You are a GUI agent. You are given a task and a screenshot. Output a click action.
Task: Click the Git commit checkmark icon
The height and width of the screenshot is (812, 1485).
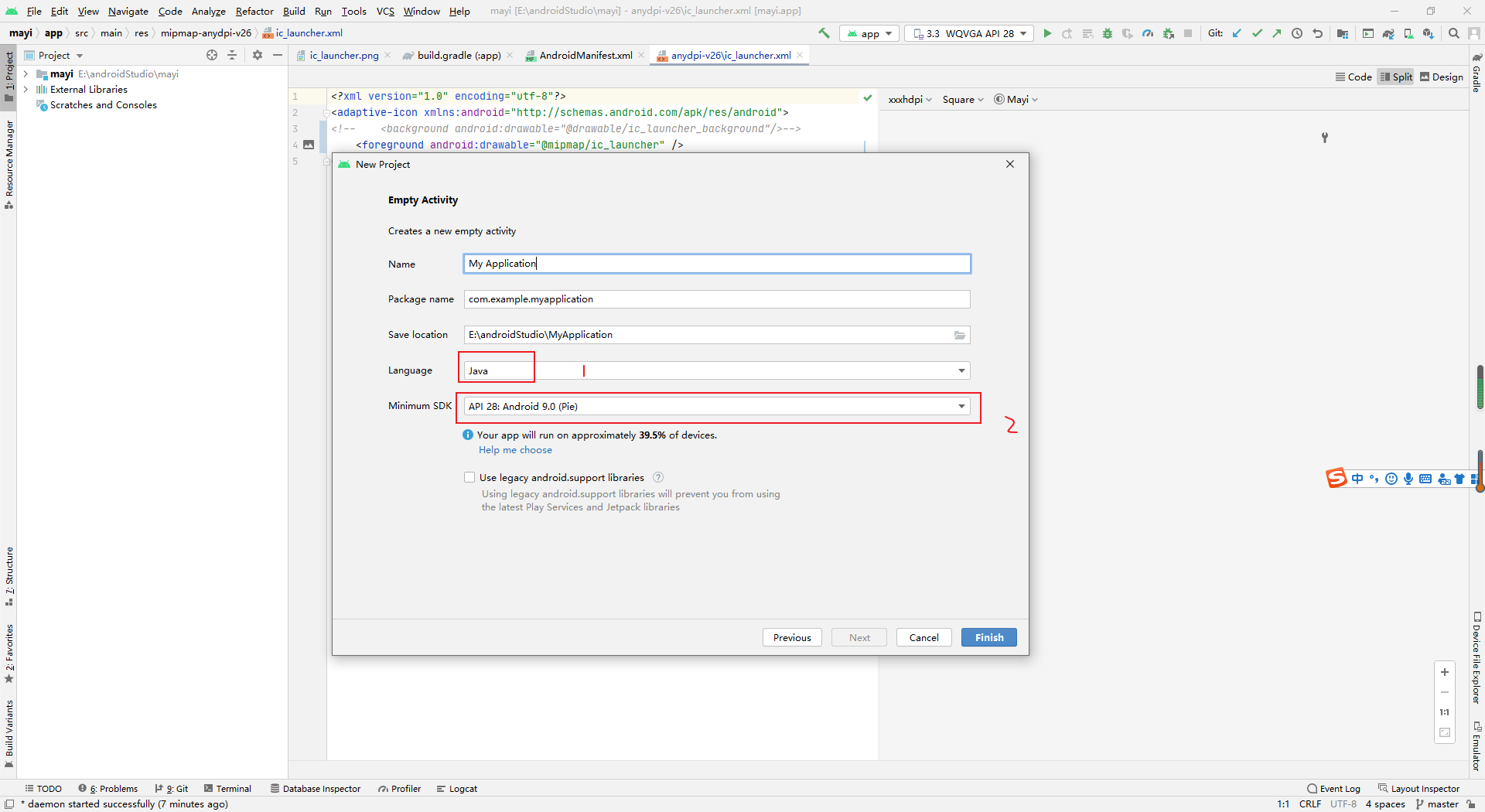tap(1257, 33)
